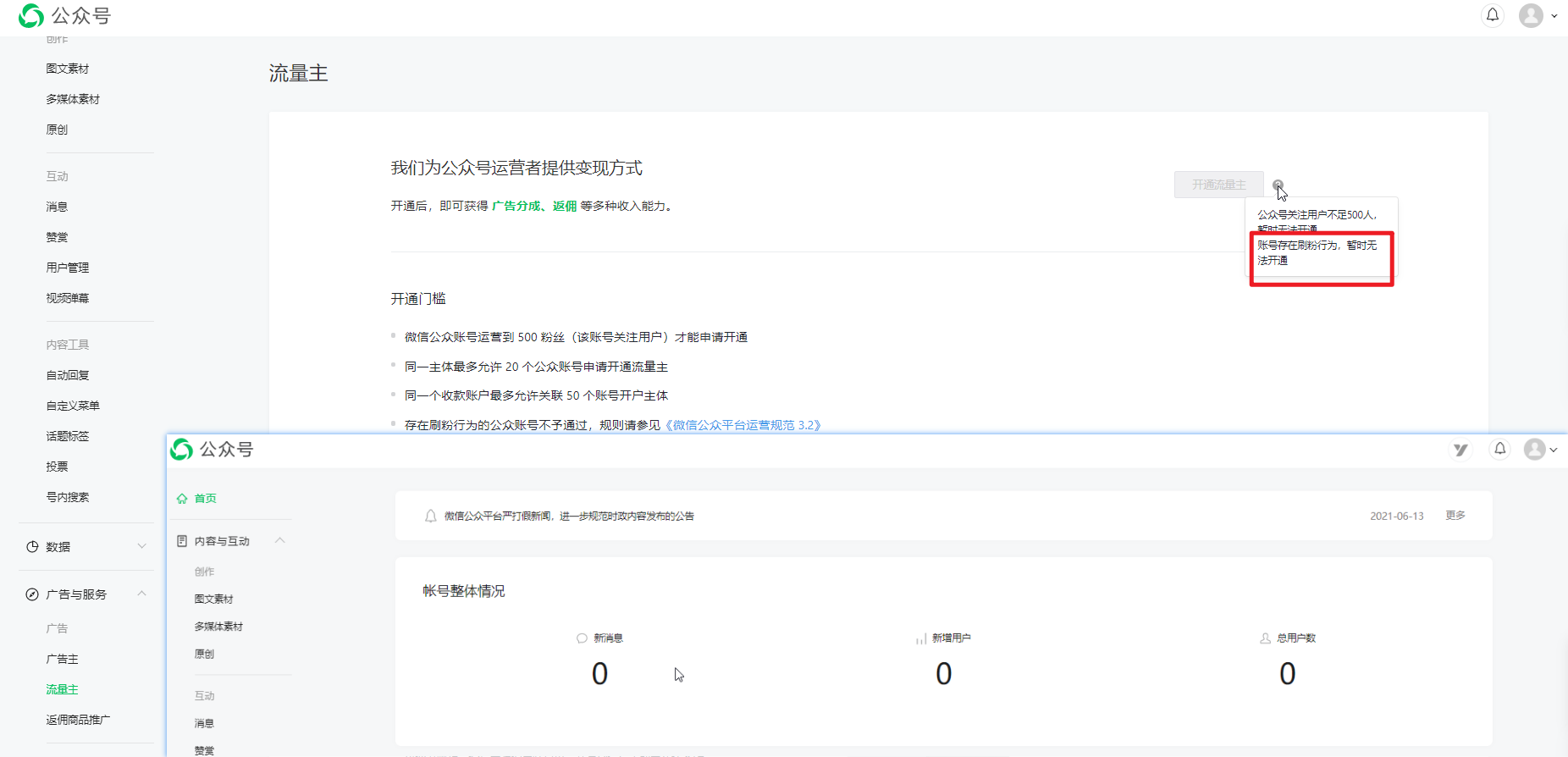Viewport: 1568px width, 757px height.
Task: Click the 内容工具 group label in the sidebar
Action: pos(68,345)
